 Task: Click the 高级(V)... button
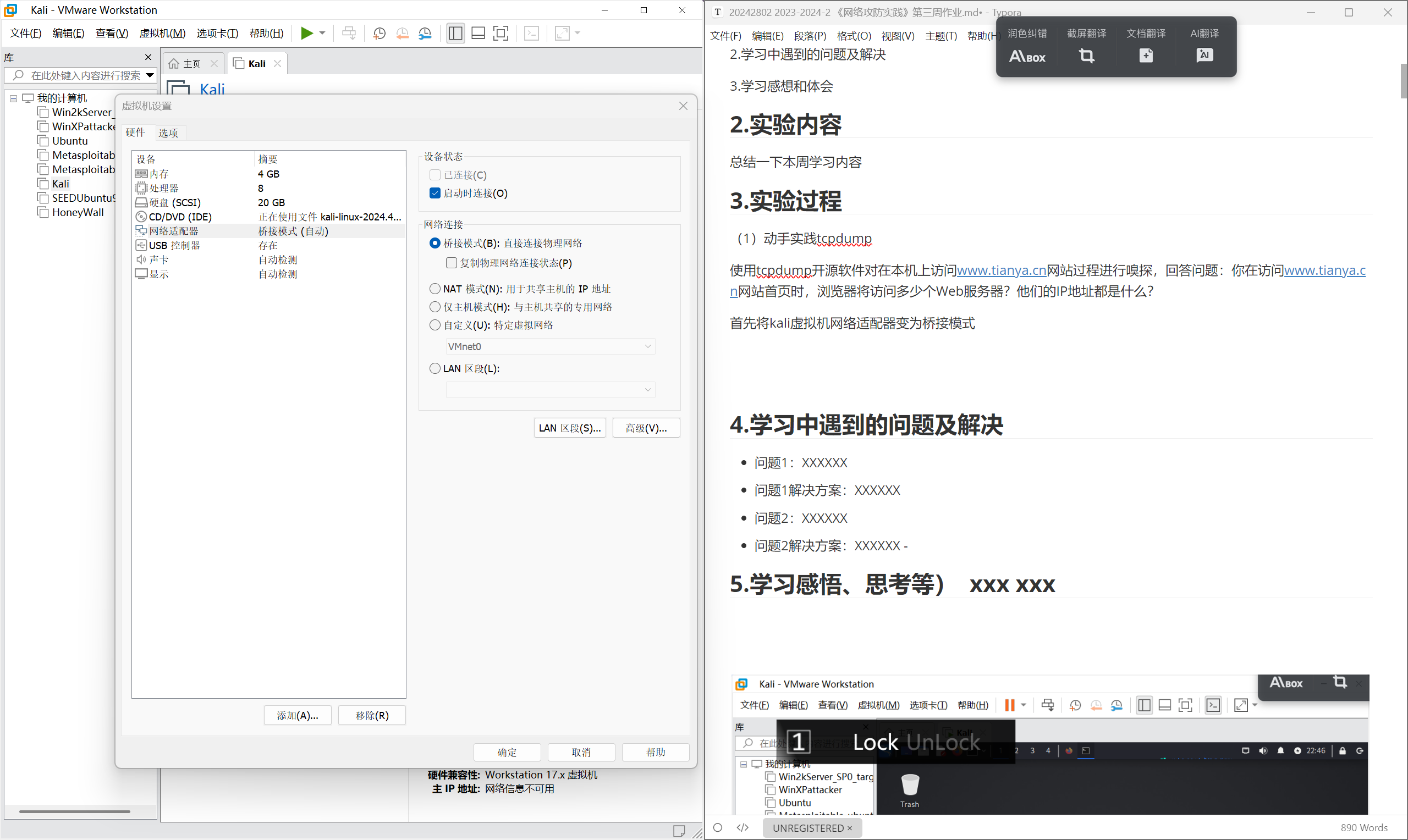tap(646, 428)
